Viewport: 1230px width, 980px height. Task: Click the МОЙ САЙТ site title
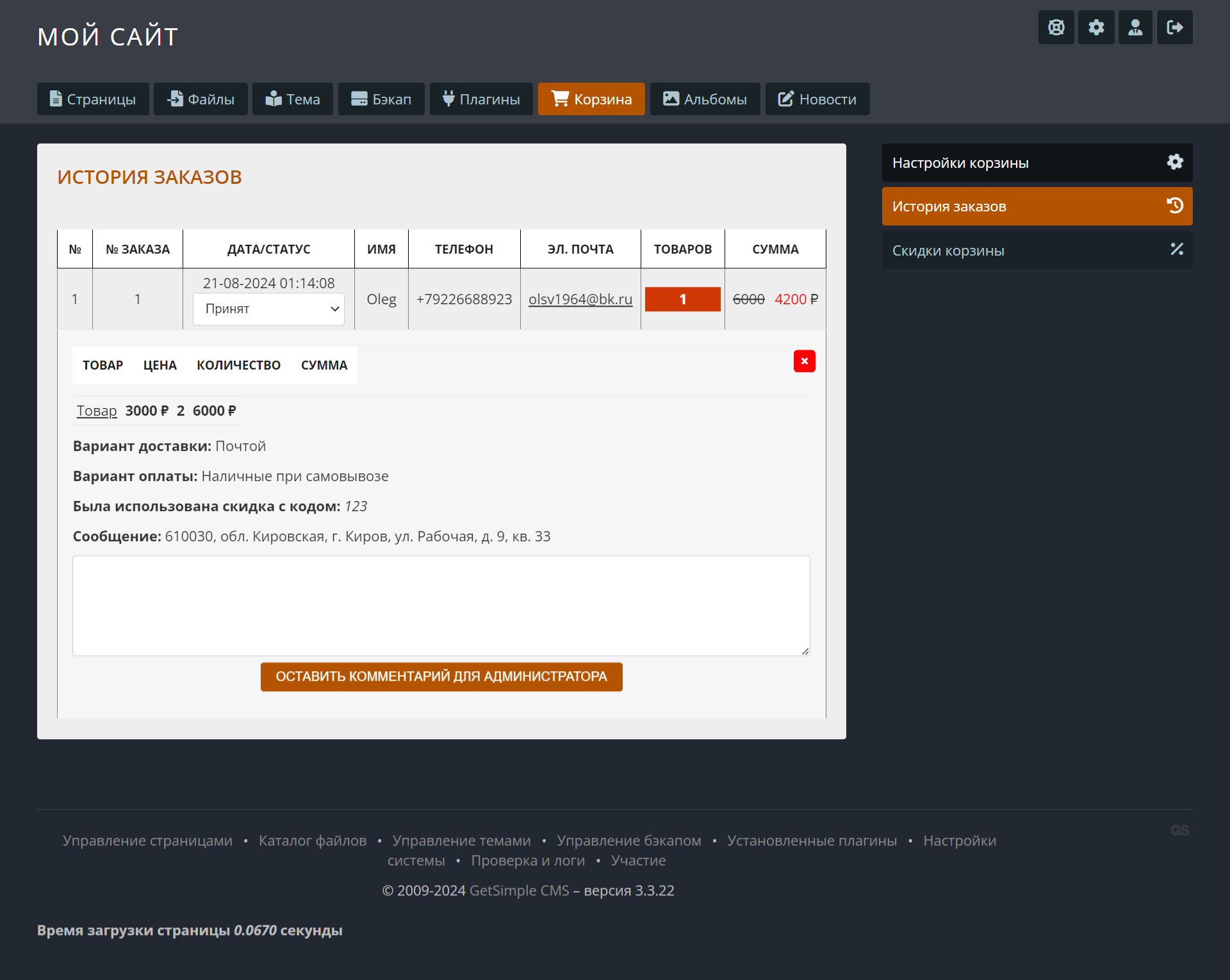tap(108, 37)
